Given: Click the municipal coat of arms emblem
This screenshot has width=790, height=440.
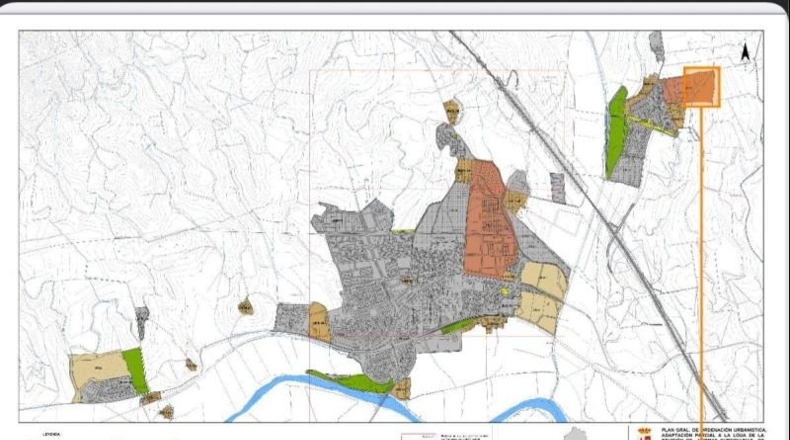Looking at the screenshot, I should point(644,434).
